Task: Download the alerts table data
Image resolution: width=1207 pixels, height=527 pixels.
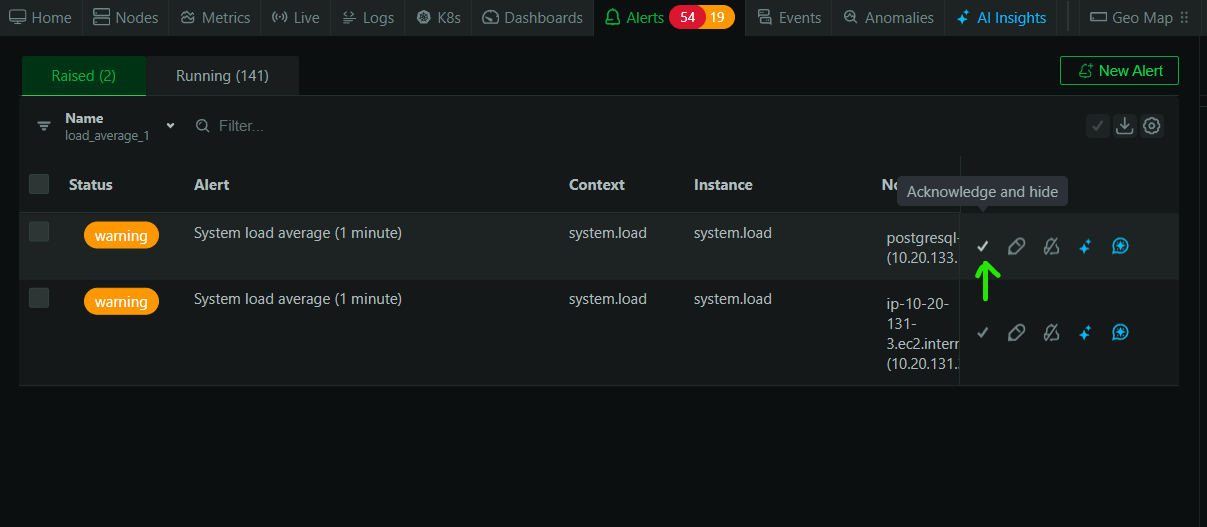Action: point(1124,126)
